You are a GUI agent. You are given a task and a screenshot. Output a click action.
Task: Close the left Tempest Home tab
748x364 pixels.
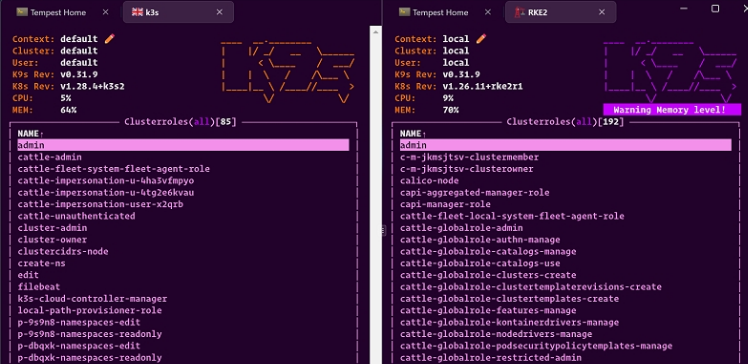pos(105,12)
